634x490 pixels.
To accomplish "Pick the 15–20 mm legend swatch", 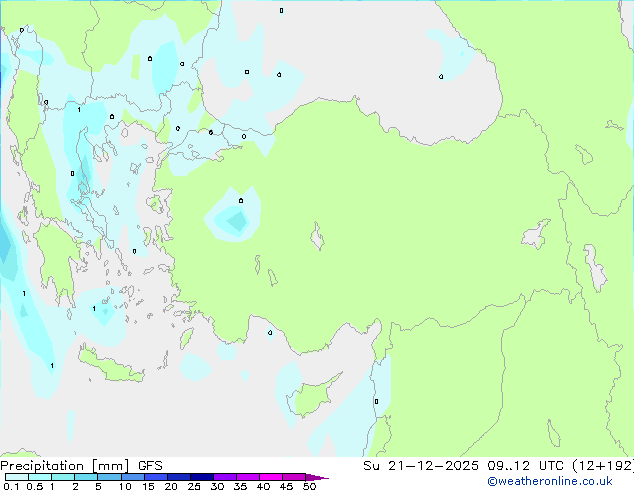I will coord(156,477).
